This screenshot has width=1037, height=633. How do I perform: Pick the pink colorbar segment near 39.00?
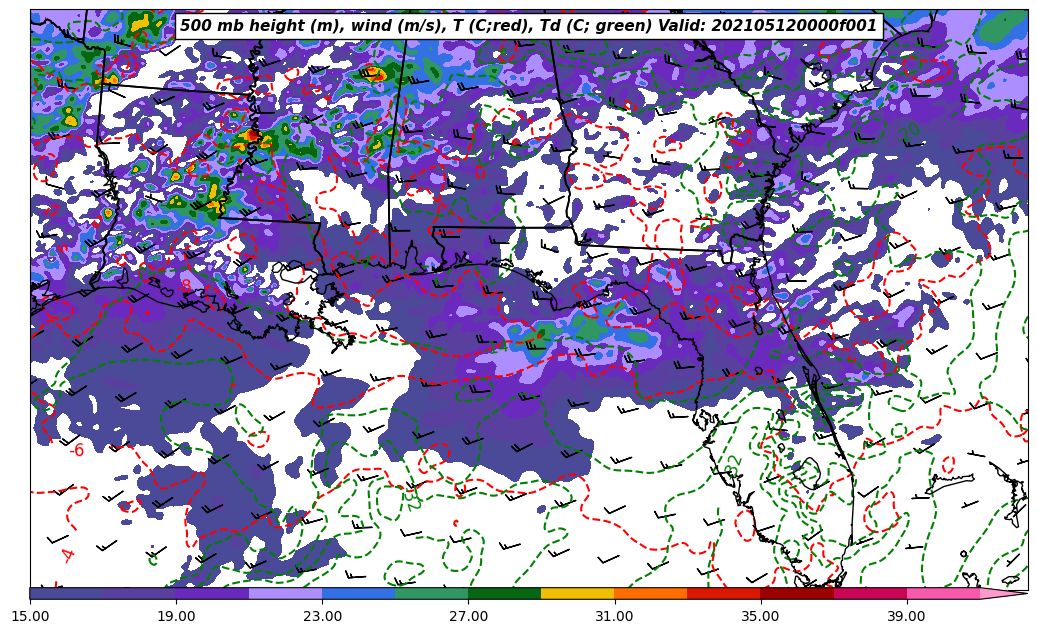point(942,594)
